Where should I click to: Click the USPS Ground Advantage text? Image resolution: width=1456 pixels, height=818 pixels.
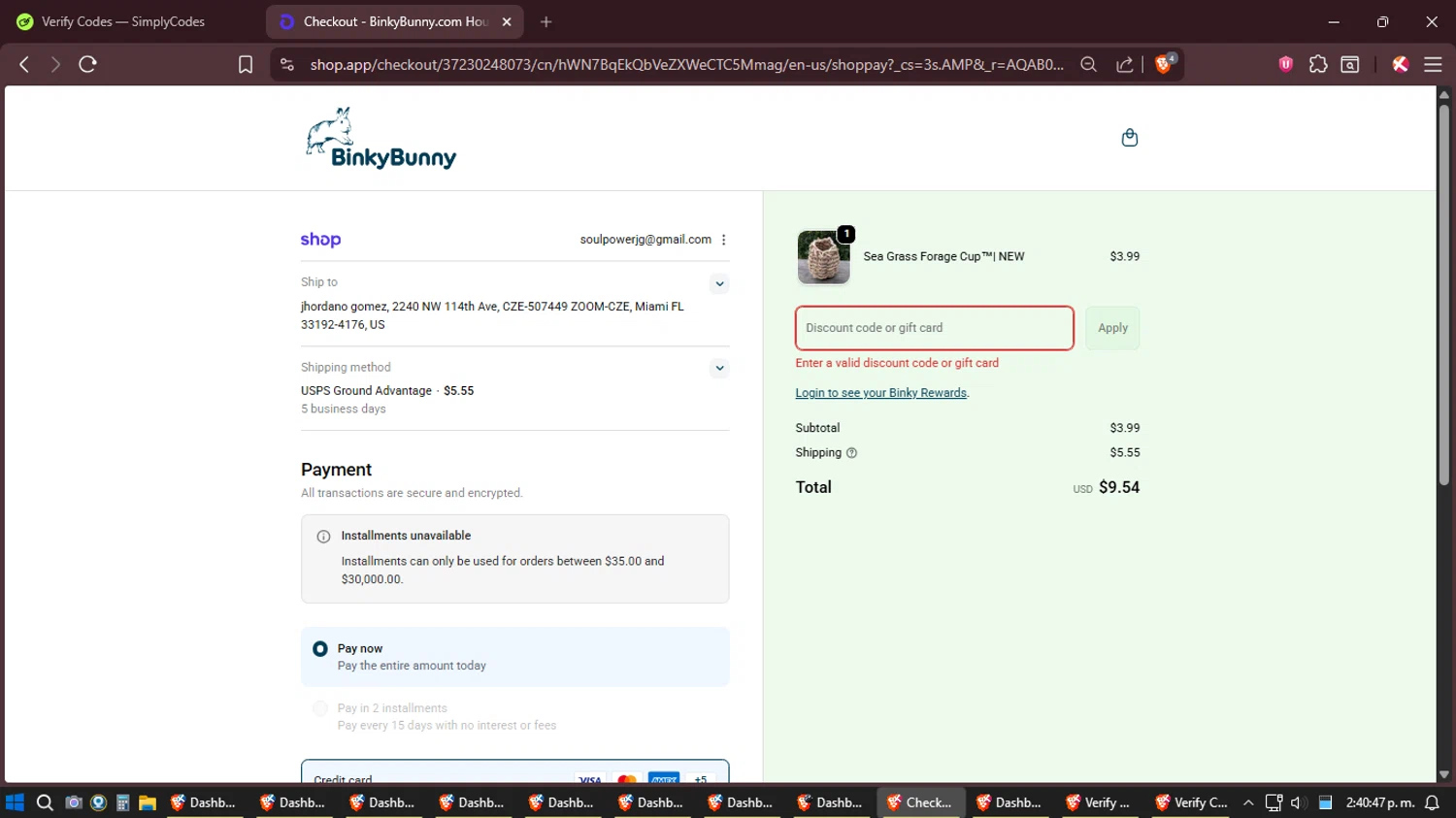point(366,391)
